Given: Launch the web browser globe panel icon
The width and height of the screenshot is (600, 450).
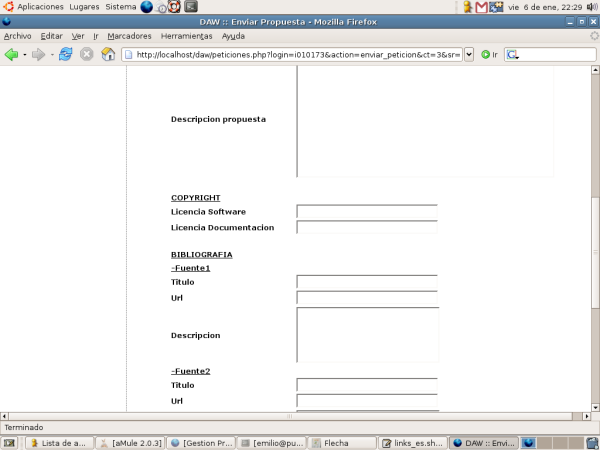Looking at the screenshot, I should pos(147,7).
